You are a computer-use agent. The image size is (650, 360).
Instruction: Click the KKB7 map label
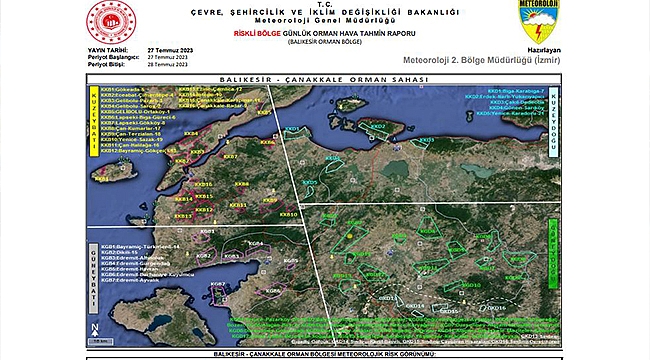coord(230,157)
